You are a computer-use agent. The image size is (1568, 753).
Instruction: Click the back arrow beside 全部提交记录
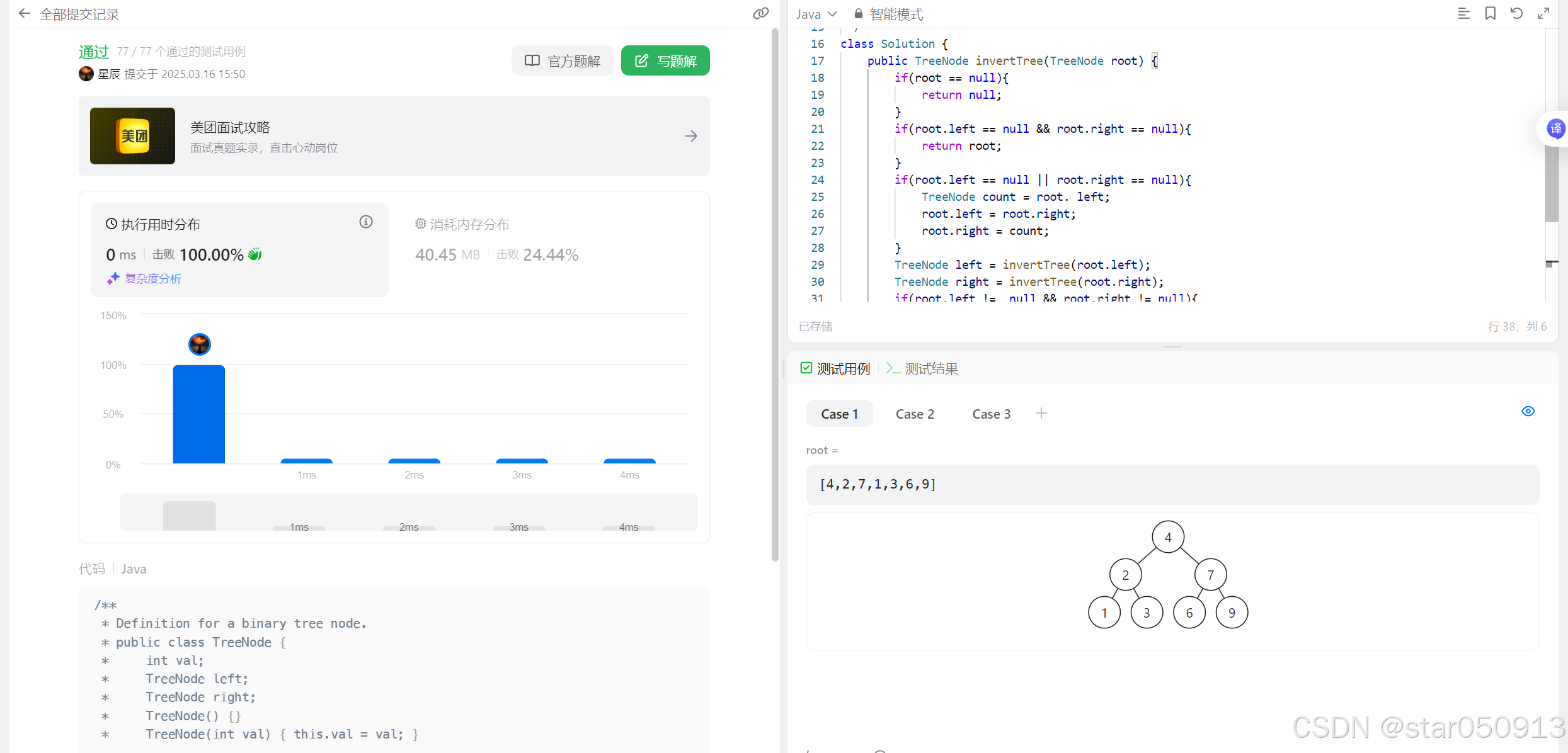[x=24, y=14]
